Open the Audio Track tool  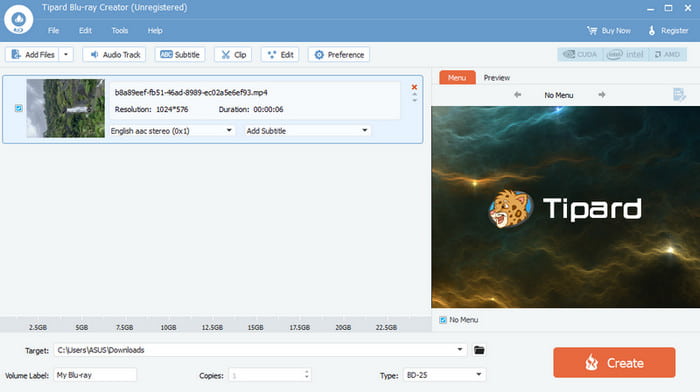point(114,54)
